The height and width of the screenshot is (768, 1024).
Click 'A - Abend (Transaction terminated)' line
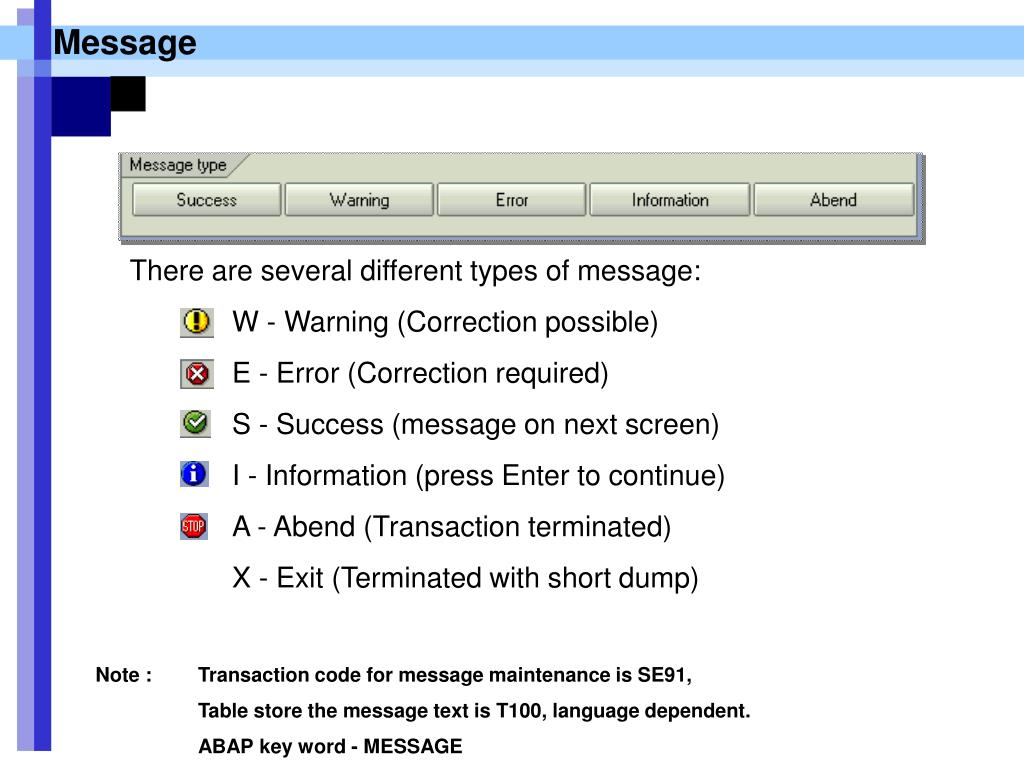452,527
